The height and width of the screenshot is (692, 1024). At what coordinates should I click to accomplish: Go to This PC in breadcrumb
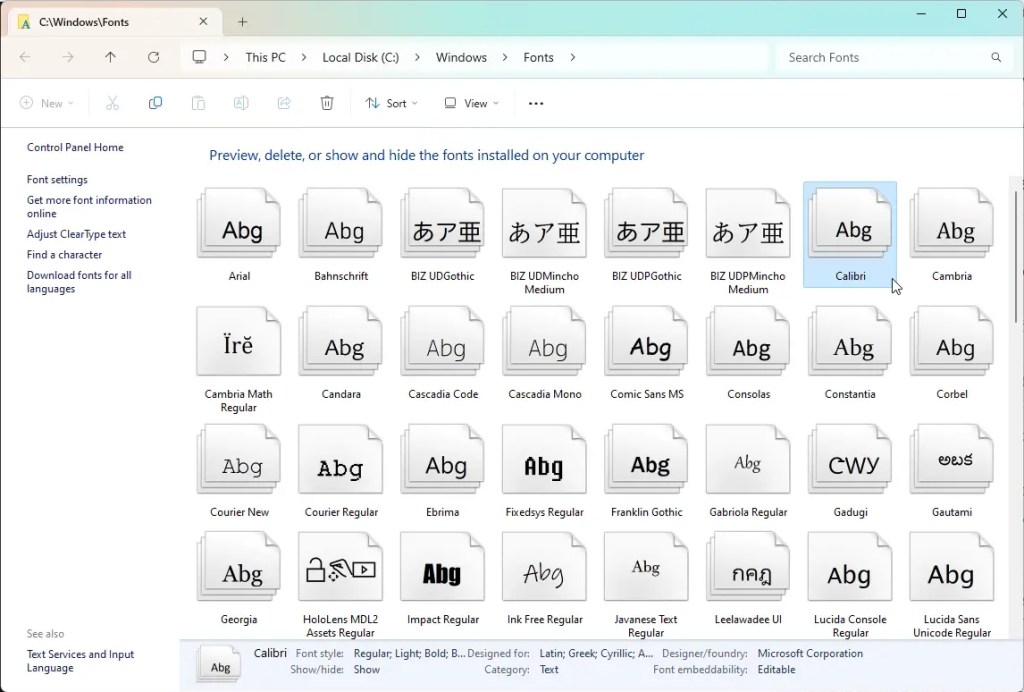[265, 57]
